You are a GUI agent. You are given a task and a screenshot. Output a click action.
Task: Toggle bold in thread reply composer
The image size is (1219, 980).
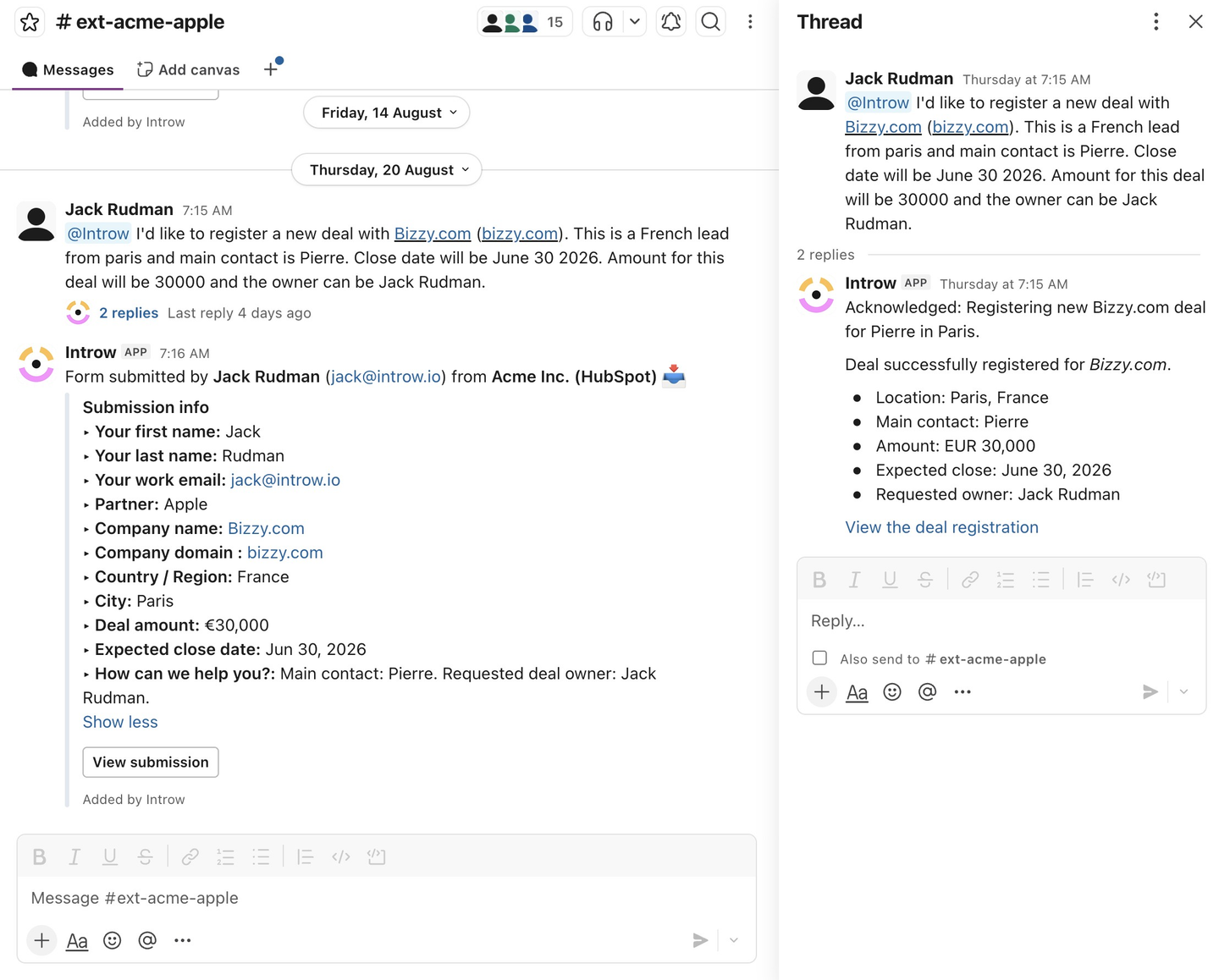coord(819,580)
